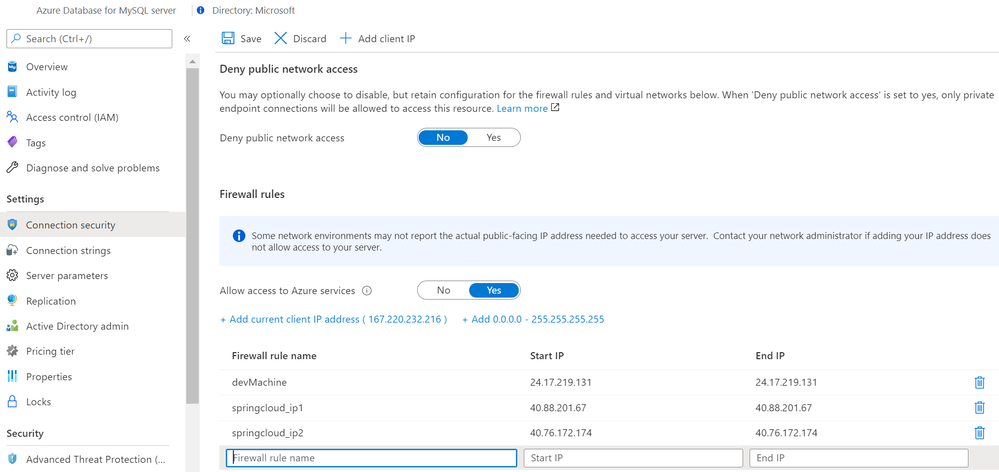Focus the Firewall rule name field

point(371,458)
